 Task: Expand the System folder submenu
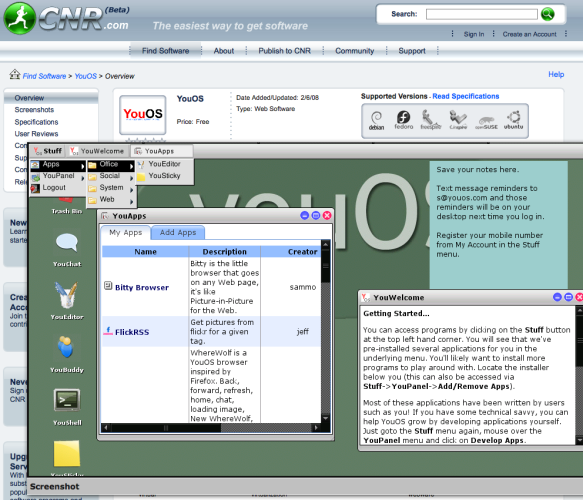click(x=111, y=188)
